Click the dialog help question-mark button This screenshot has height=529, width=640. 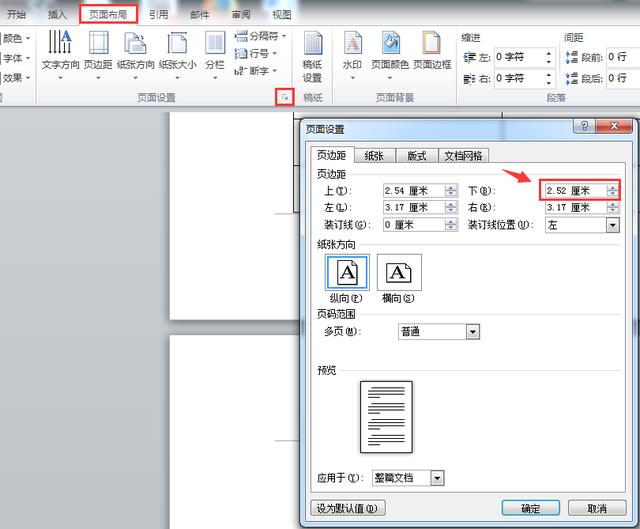(584, 126)
